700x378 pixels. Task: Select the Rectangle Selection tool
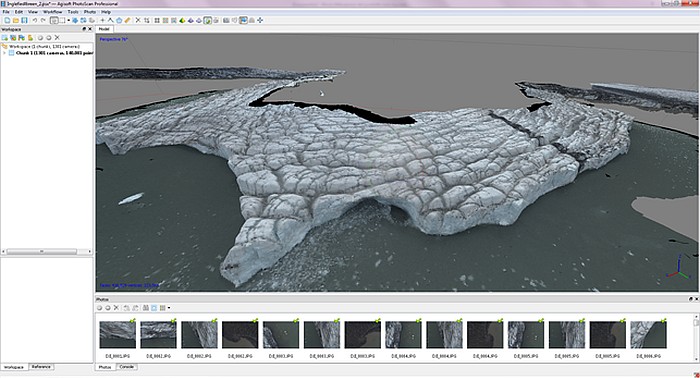click(x=62, y=20)
